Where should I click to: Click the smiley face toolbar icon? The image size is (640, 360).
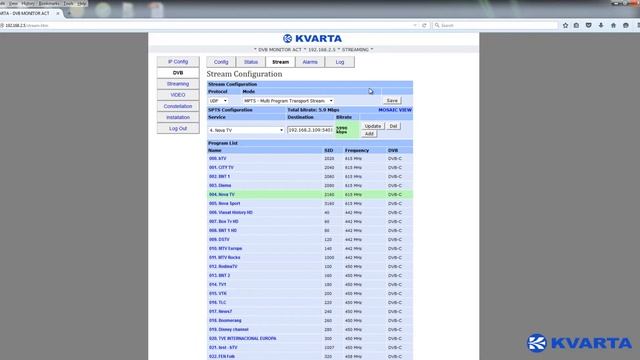coord(626,25)
